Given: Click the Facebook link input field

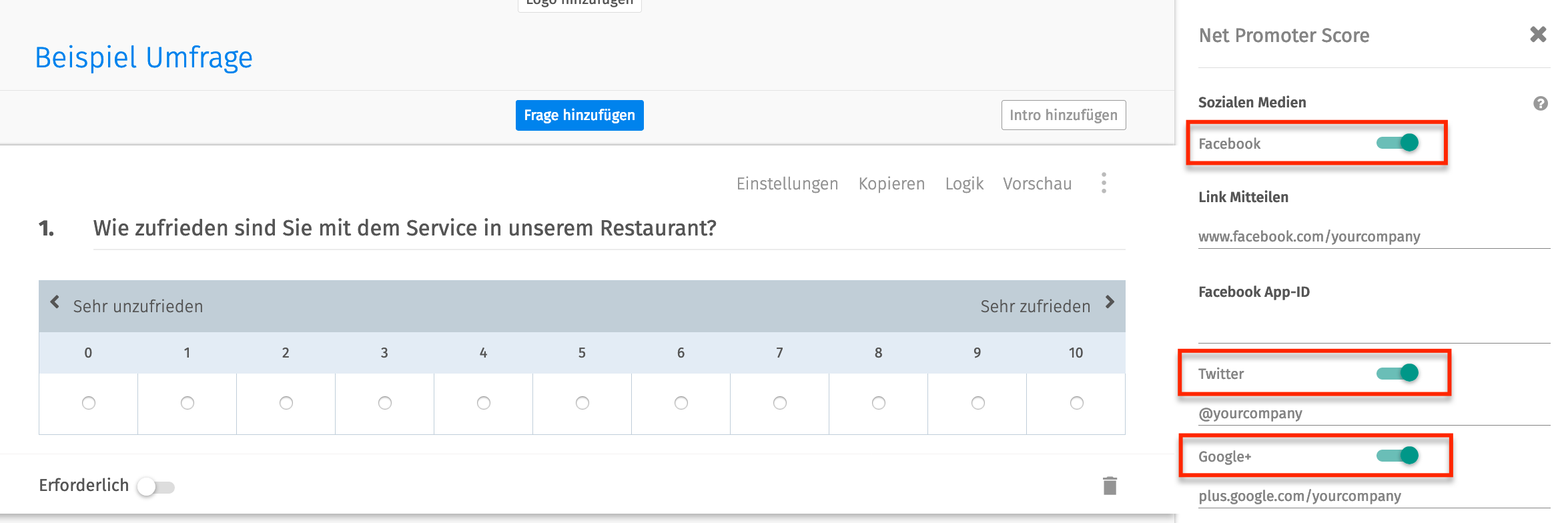Looking at the screenshot, I should pyautogui.click(x=1373, y=236).
